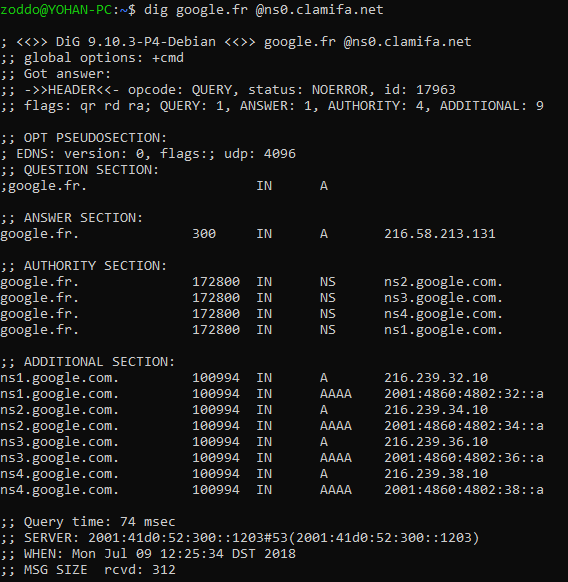This screenshot has height=582, width=568.
Task: Click the IPv6 address 2001:4860:4802:34::a
Action: coord(464,426)
